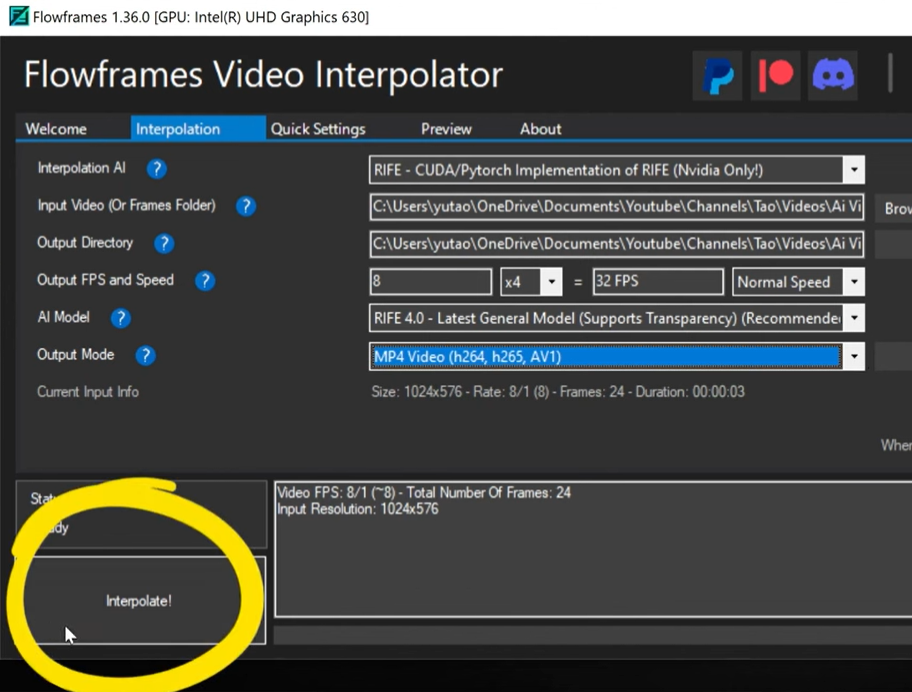This screenshot has width=912, height=692.
Task: Click the Current Input Info size and rate text
Action: point(558,392)
